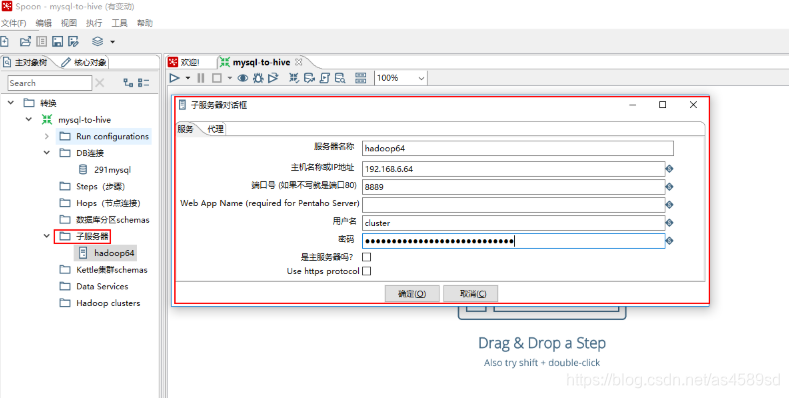Click the explore database icon
This screenshot has height=398, width=789.
[340, 78]
